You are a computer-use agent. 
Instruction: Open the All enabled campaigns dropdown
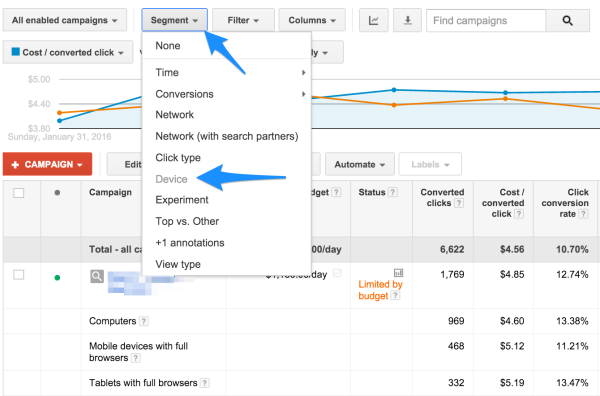(65, 20)
